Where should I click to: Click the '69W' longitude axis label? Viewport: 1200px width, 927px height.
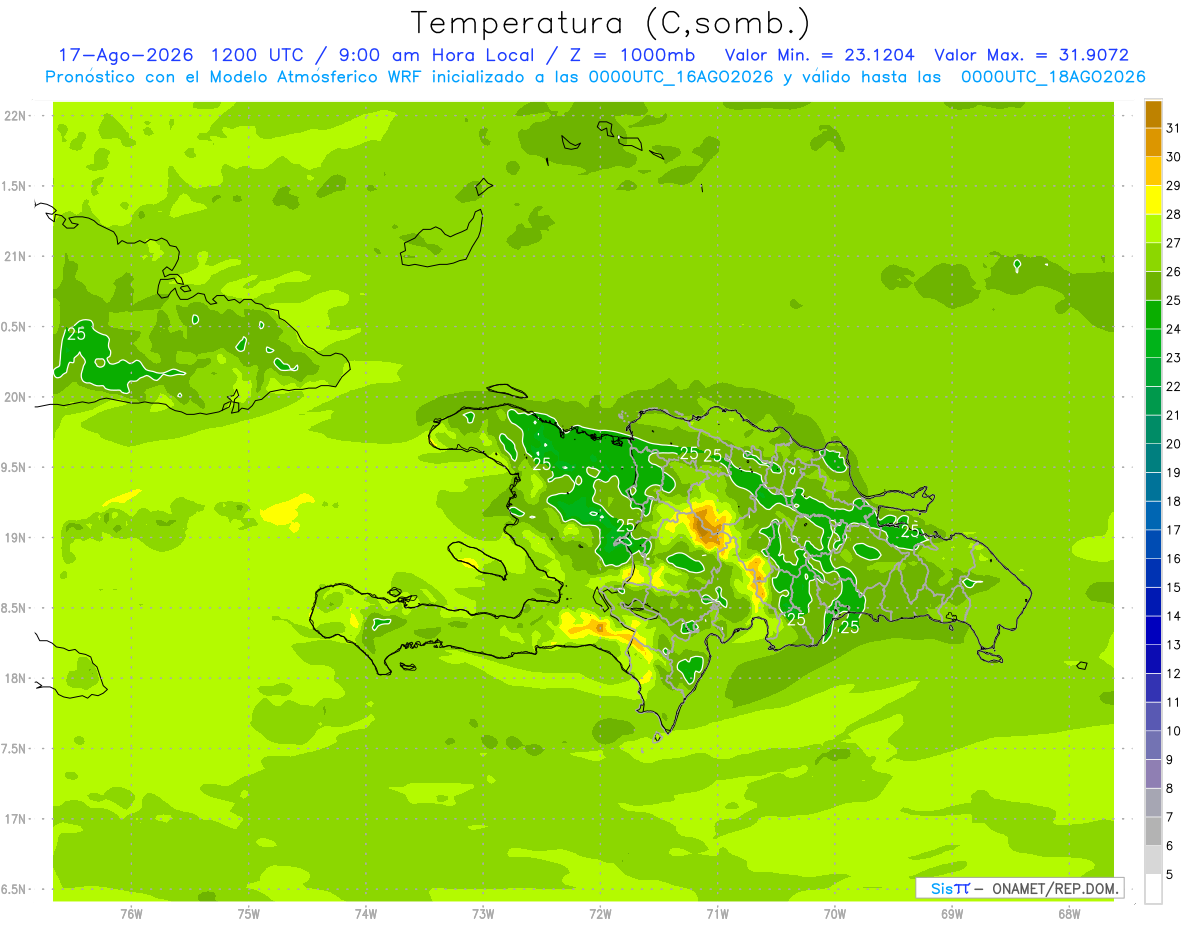point(952,915)
